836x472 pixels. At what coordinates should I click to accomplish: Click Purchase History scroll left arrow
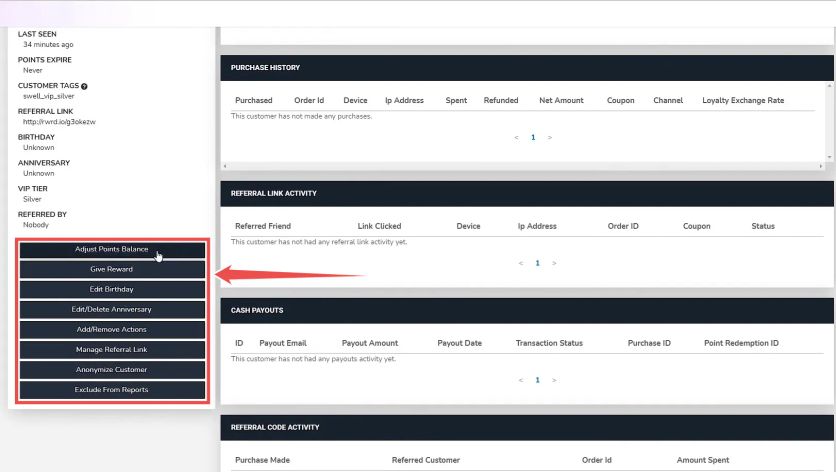(225, 166)
